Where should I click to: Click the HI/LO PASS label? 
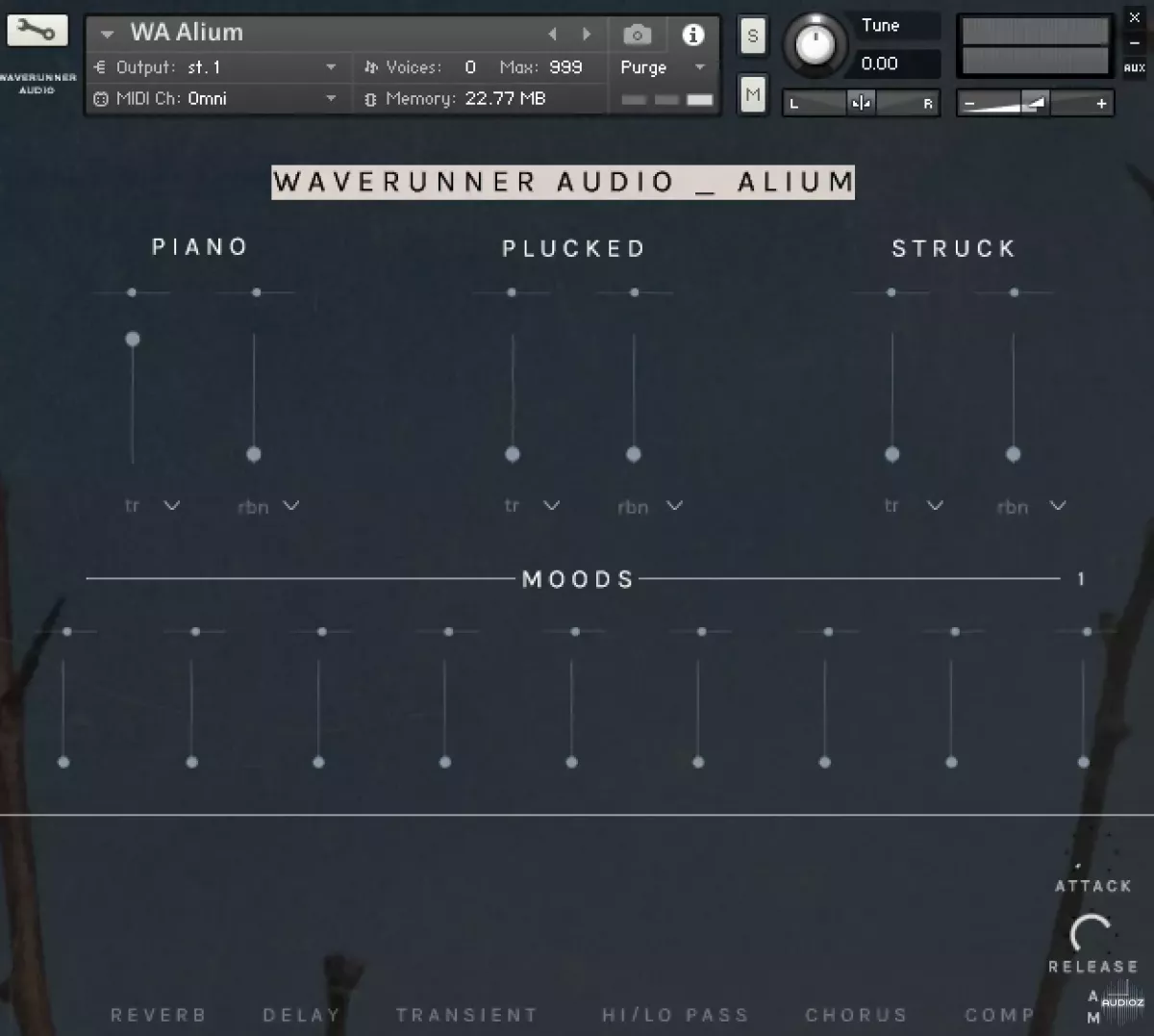coord(674,1015)
